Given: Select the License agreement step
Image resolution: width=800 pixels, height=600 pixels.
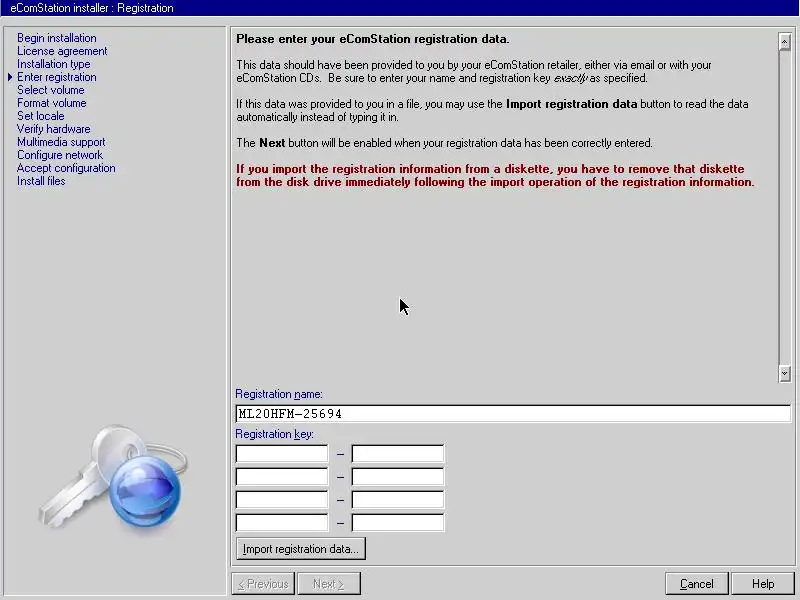Looking at the screenshot, I should point(62,51).
